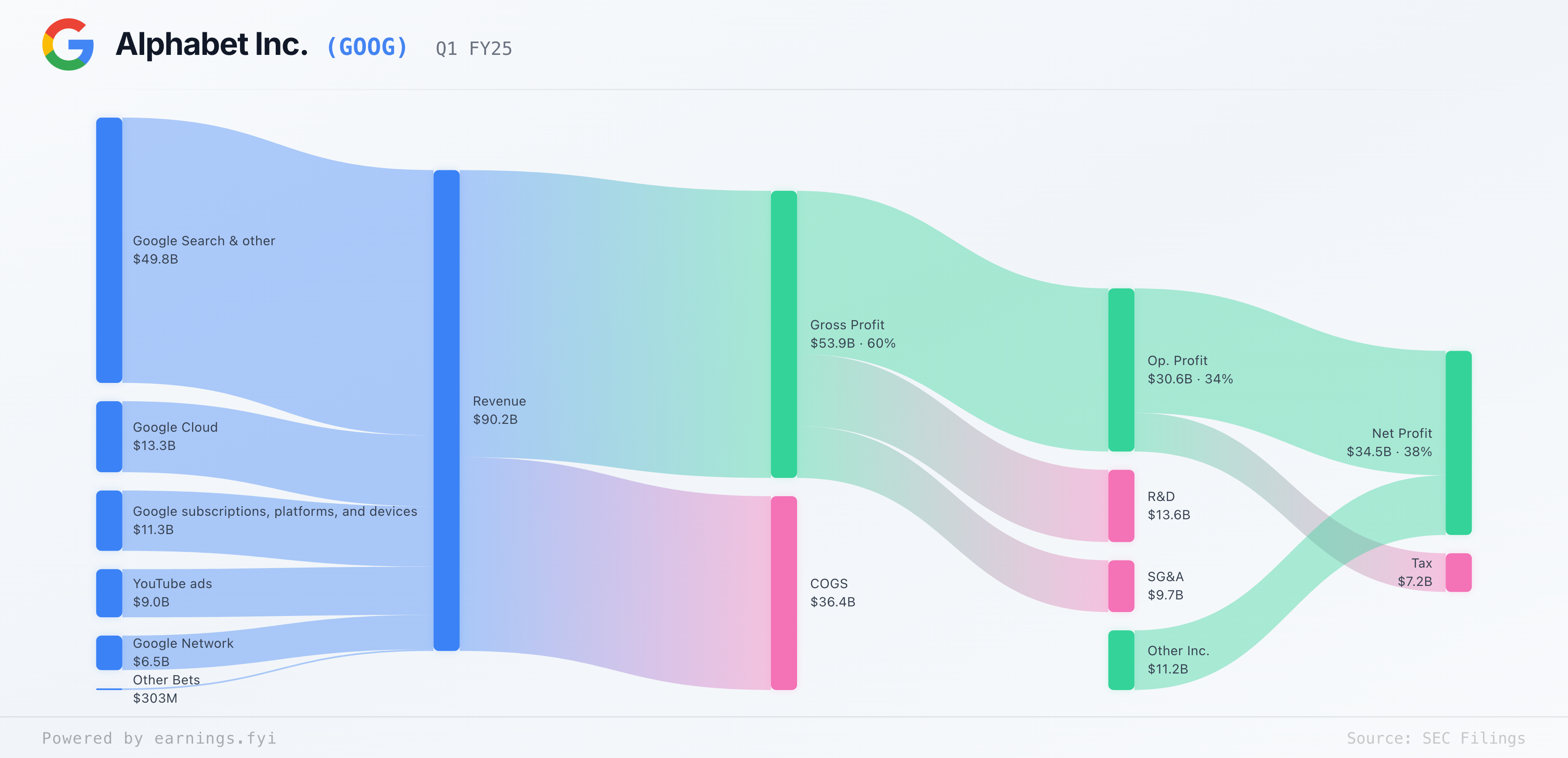Click the Source: SEC Filings text
The height and width of the screenshot is (758, 1568).
(x=1435, y=738)
